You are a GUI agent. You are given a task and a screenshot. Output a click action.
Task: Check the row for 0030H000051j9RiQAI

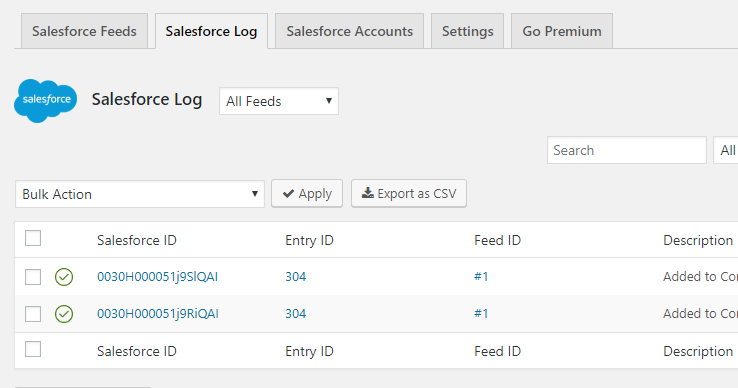[33, 314]
